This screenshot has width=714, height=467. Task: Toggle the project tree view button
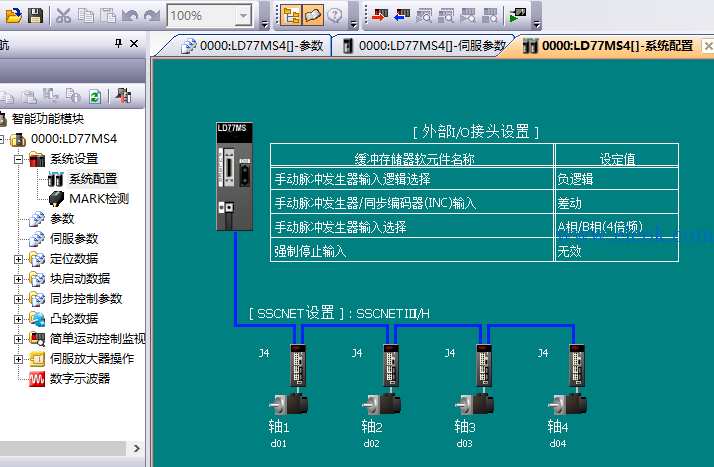pyautogui.click(x=291, y=15)
